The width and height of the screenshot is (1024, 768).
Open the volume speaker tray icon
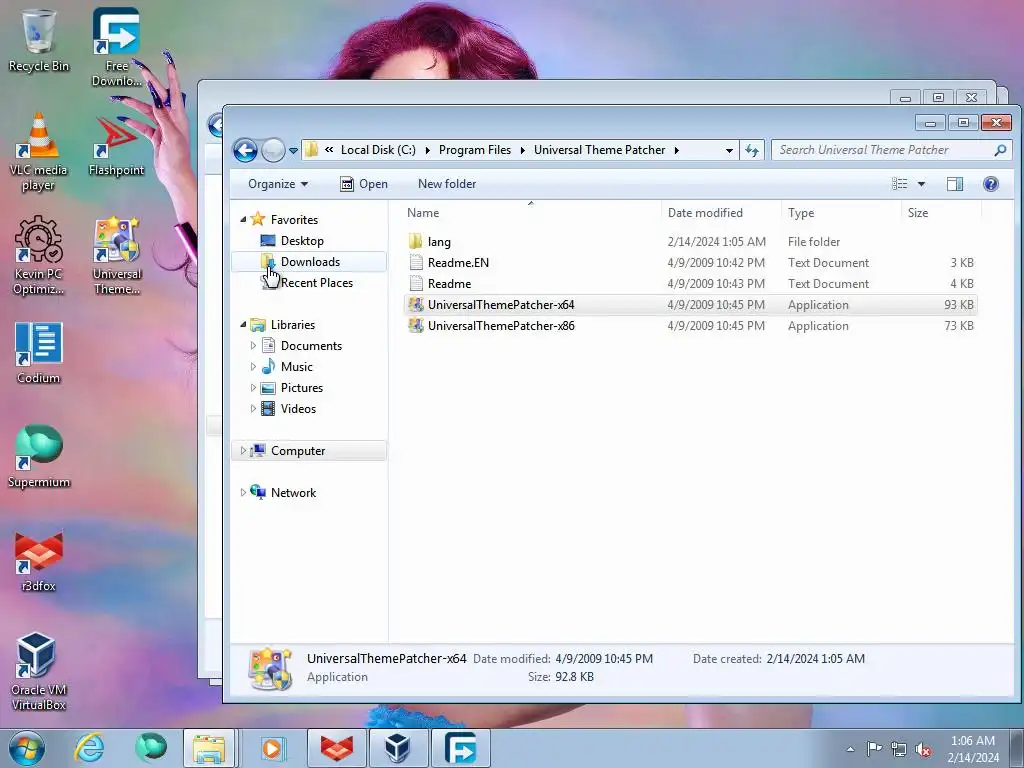923,749
